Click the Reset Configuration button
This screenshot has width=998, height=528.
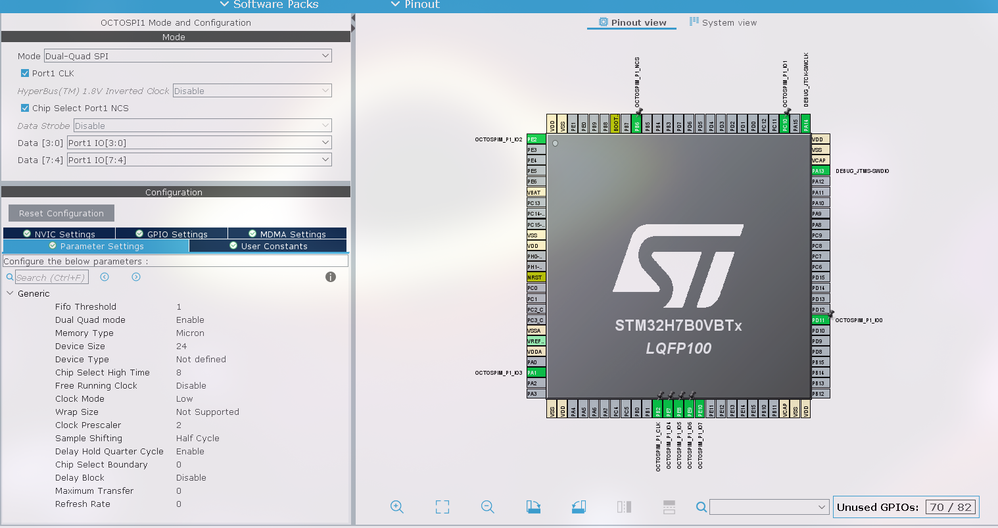coord(61,213)
